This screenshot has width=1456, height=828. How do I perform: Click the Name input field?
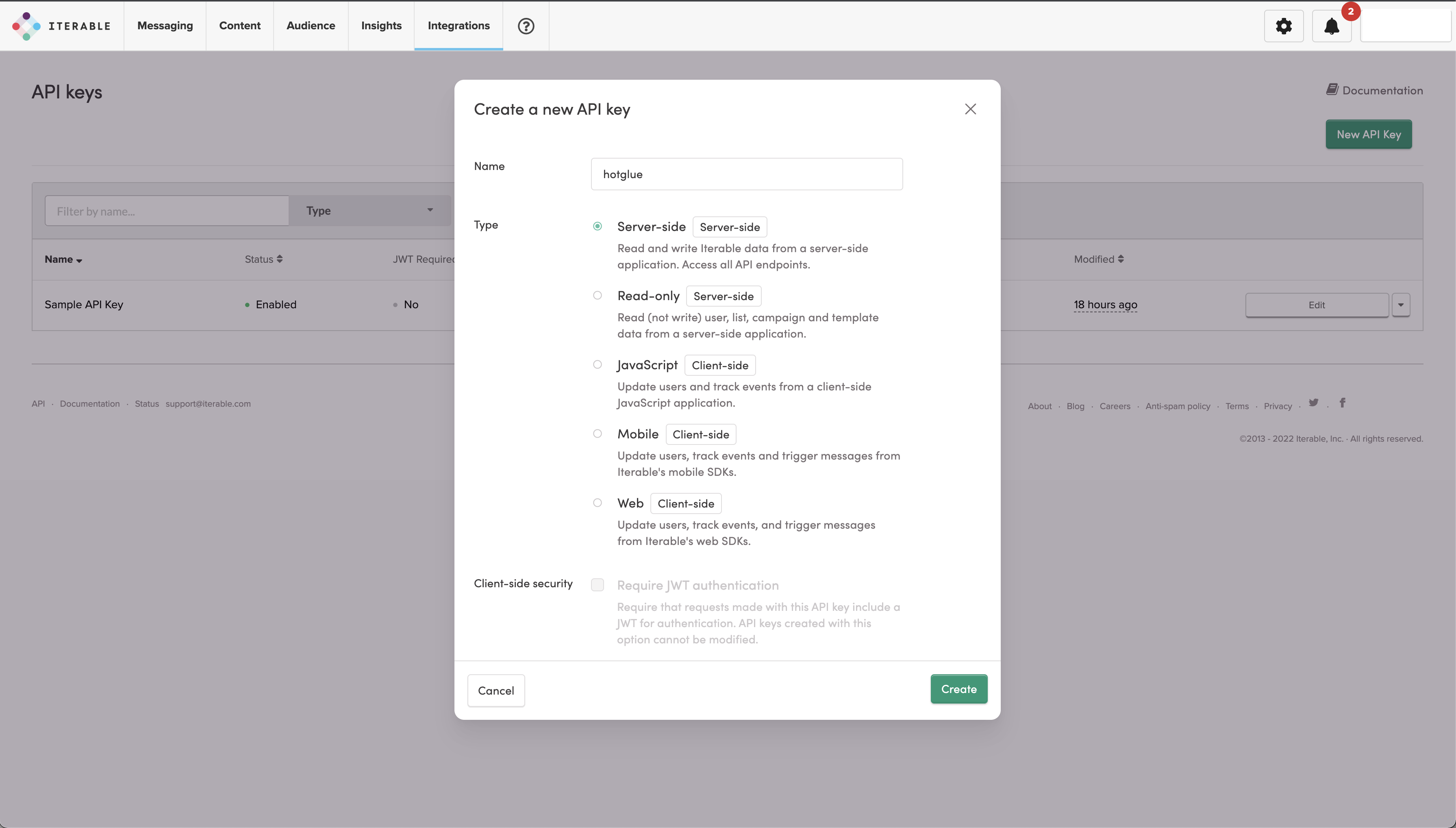pyautogui.click(x=746, y=174)
